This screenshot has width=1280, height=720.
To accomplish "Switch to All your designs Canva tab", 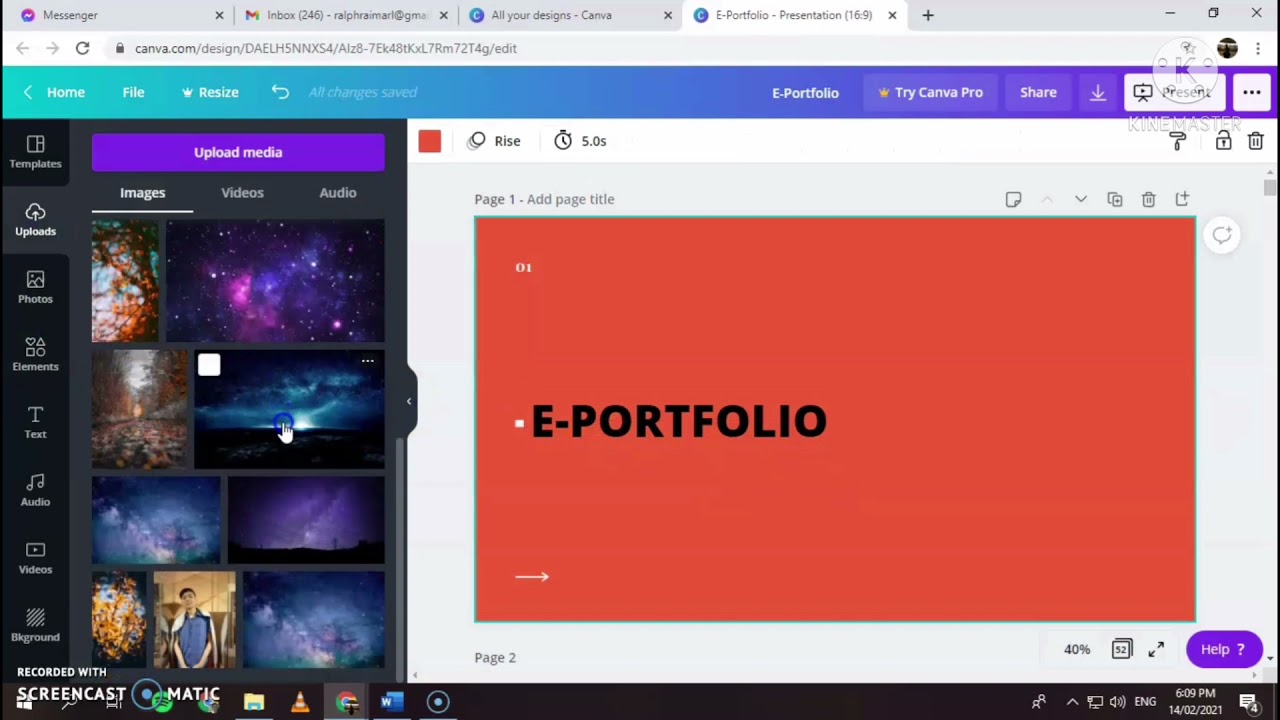I will coord(571,15).
